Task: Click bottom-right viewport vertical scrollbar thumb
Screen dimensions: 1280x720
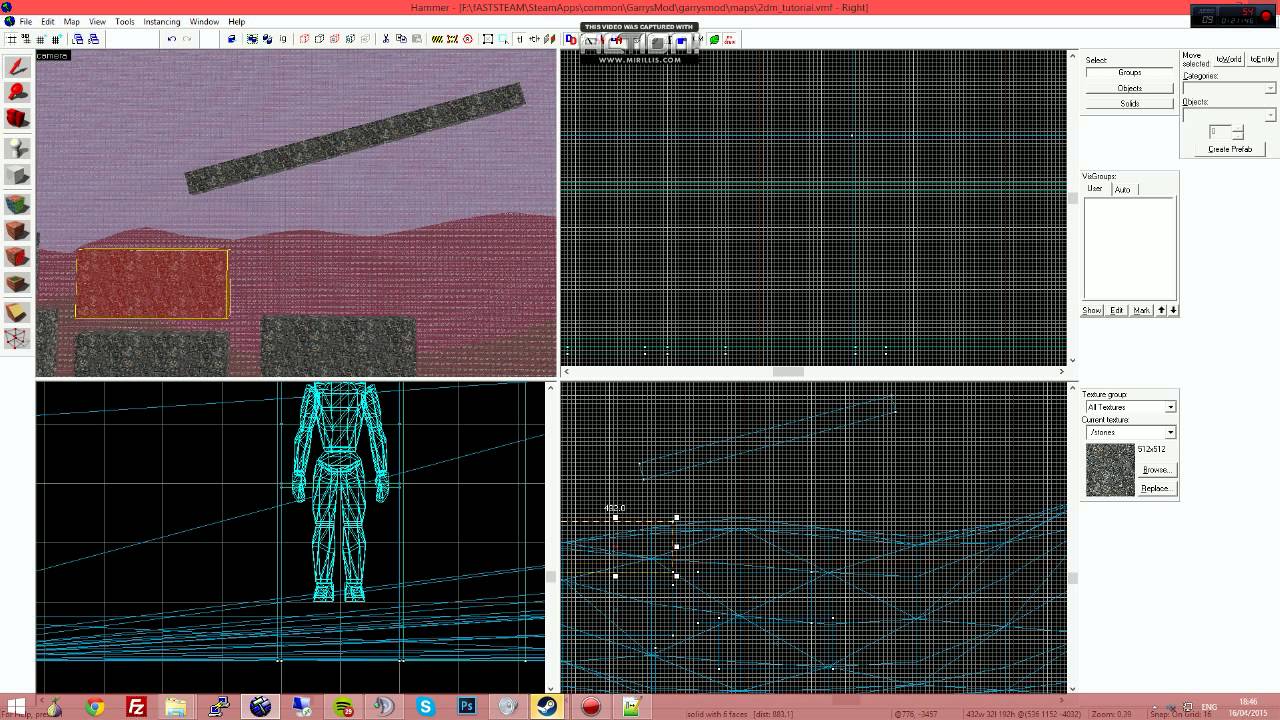Action: click(1072, 577)
